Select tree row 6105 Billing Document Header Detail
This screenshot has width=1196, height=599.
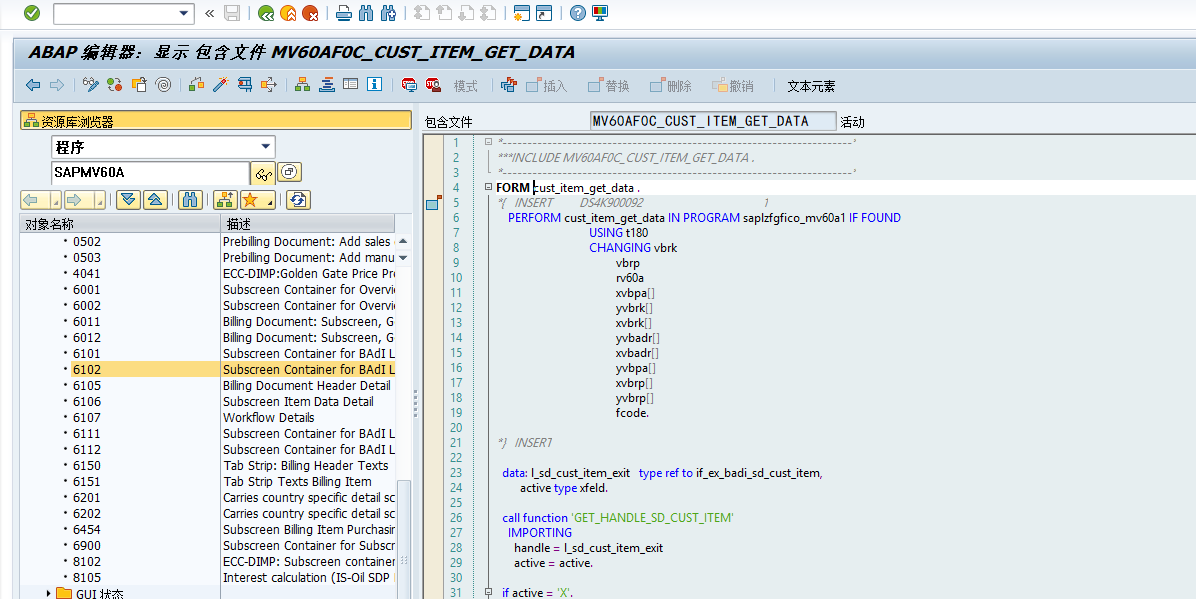pos(207,385)
